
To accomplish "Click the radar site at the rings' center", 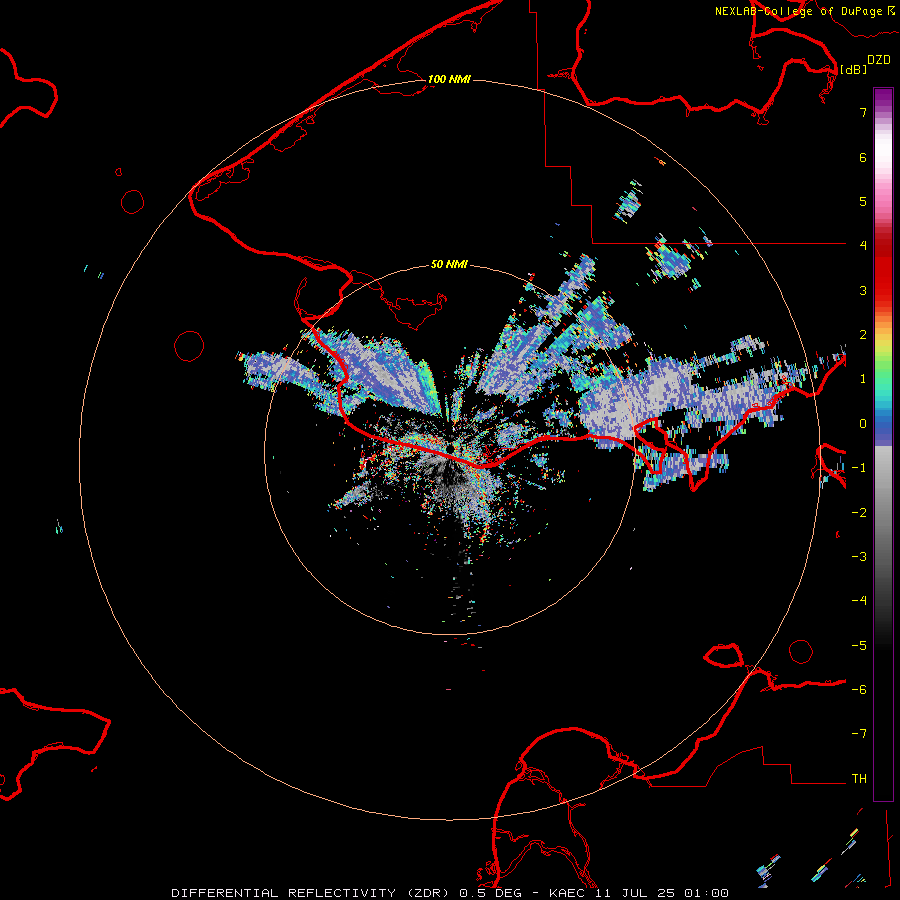I will [449, 447].
